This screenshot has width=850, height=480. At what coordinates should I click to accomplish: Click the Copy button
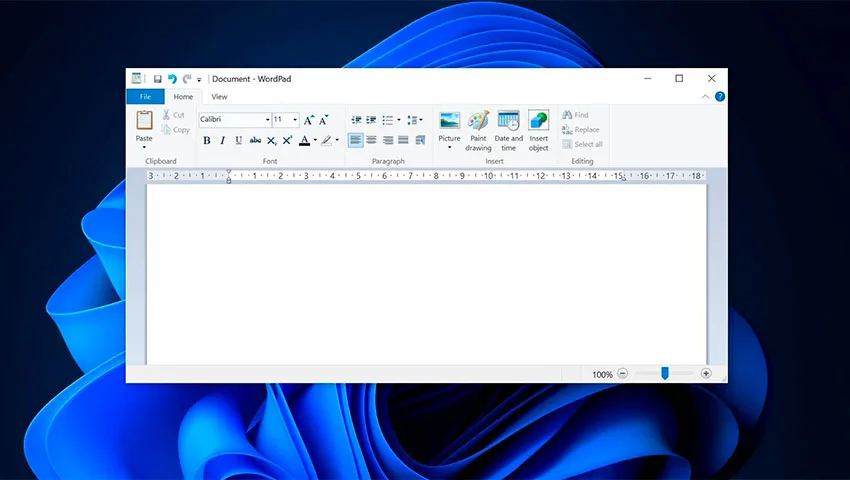click(176, 130)
